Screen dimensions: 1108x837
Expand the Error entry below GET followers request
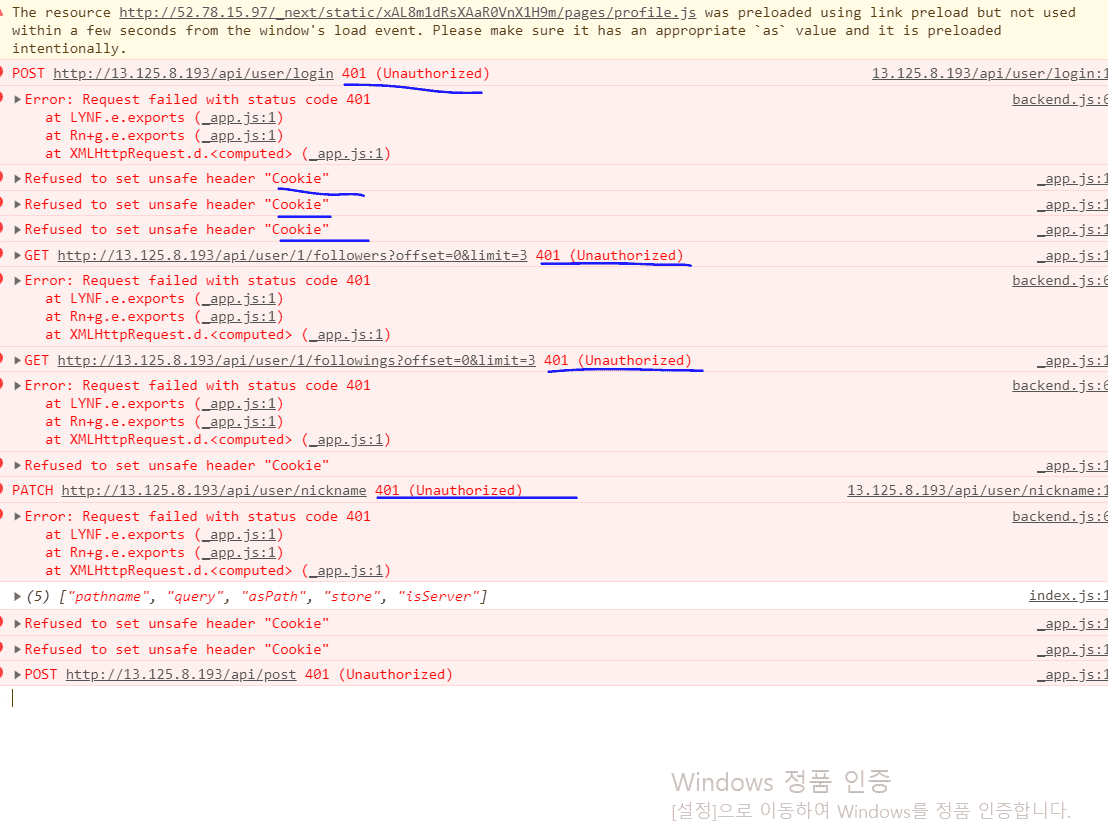pyautogui.click(x=18, y=281)
